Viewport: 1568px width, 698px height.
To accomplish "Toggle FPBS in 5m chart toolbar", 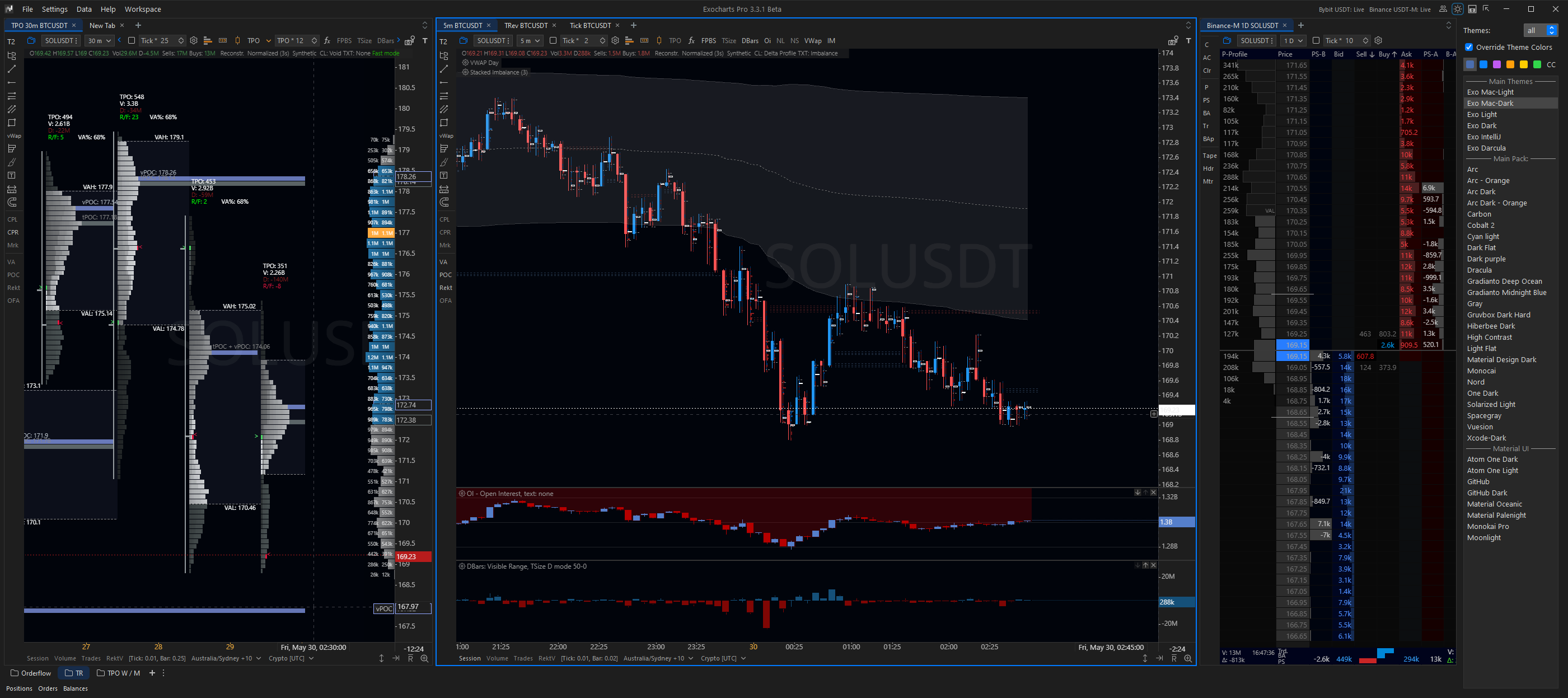I will (709, 41).
